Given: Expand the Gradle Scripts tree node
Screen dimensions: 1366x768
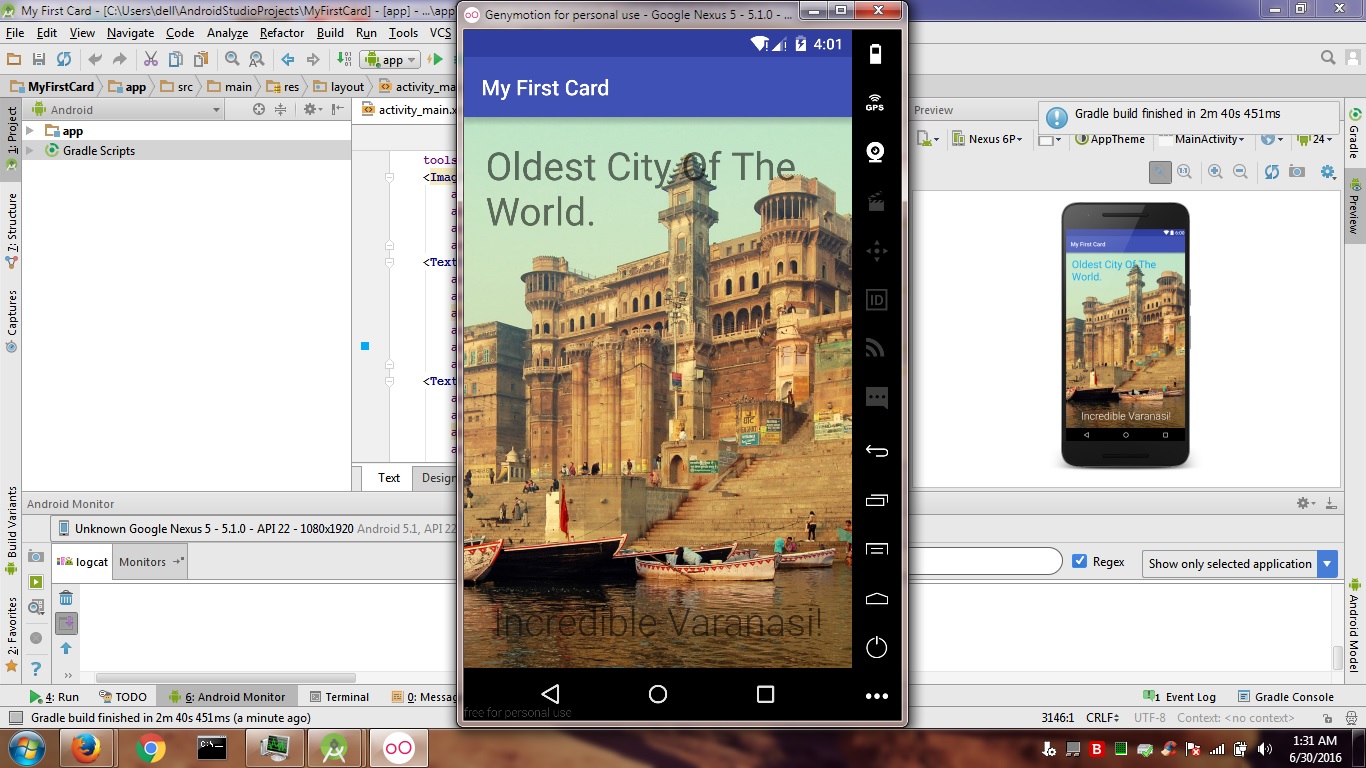Looking at the screenshot, I should [x=30, y=150].
